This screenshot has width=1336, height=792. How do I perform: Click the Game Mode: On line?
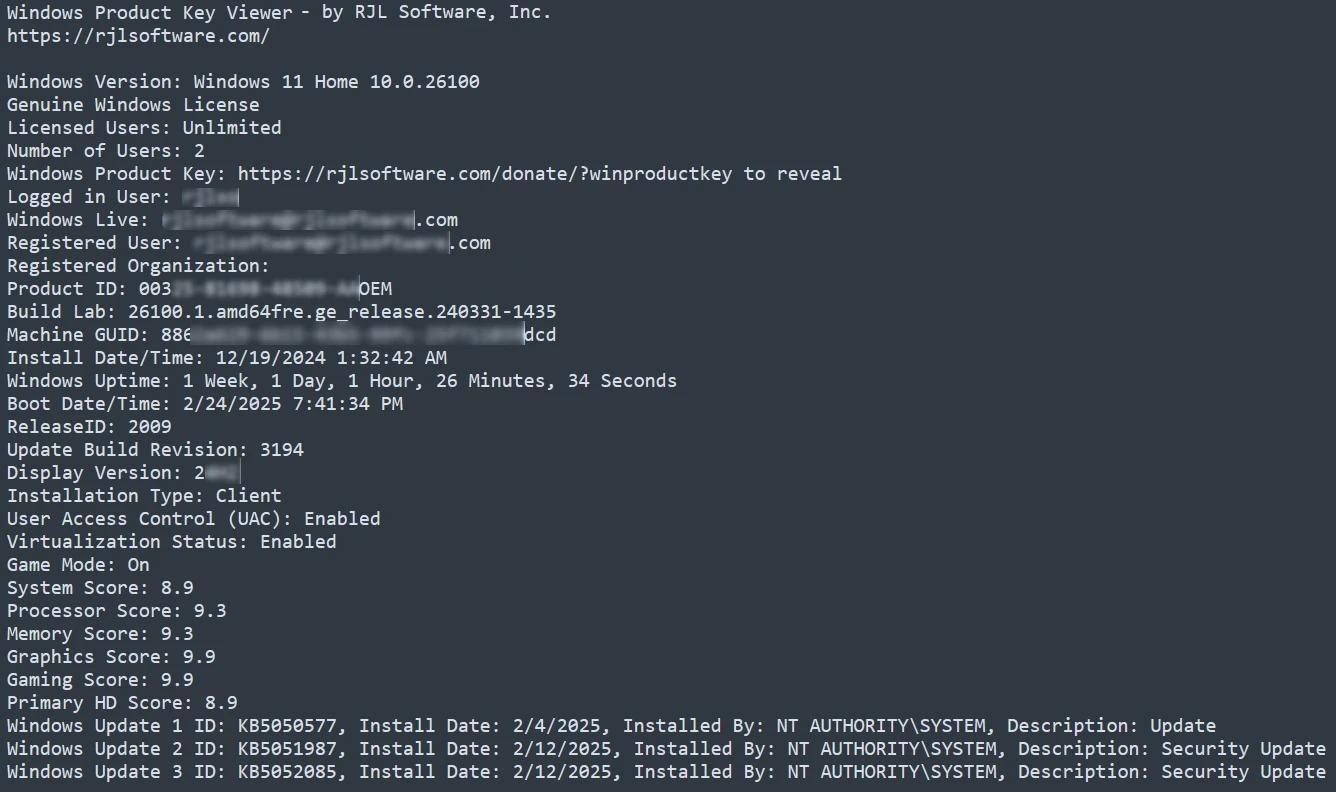pos(78,565)
